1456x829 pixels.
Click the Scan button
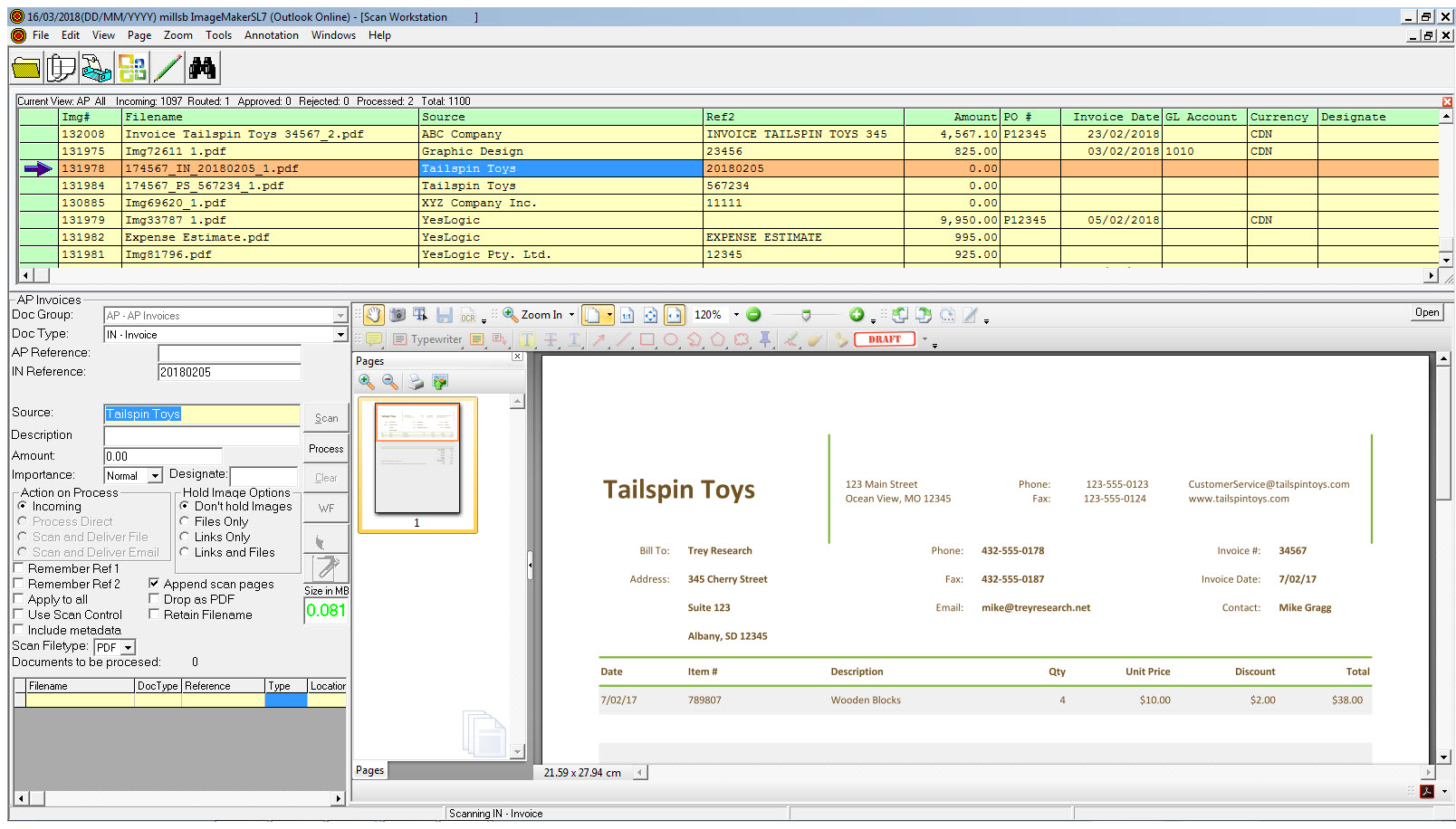(326, 418)
